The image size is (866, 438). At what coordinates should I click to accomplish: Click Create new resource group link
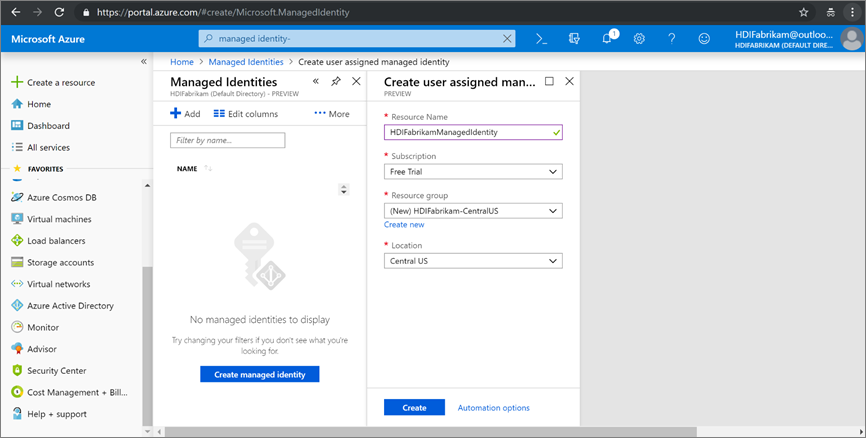tap(404, 225)
